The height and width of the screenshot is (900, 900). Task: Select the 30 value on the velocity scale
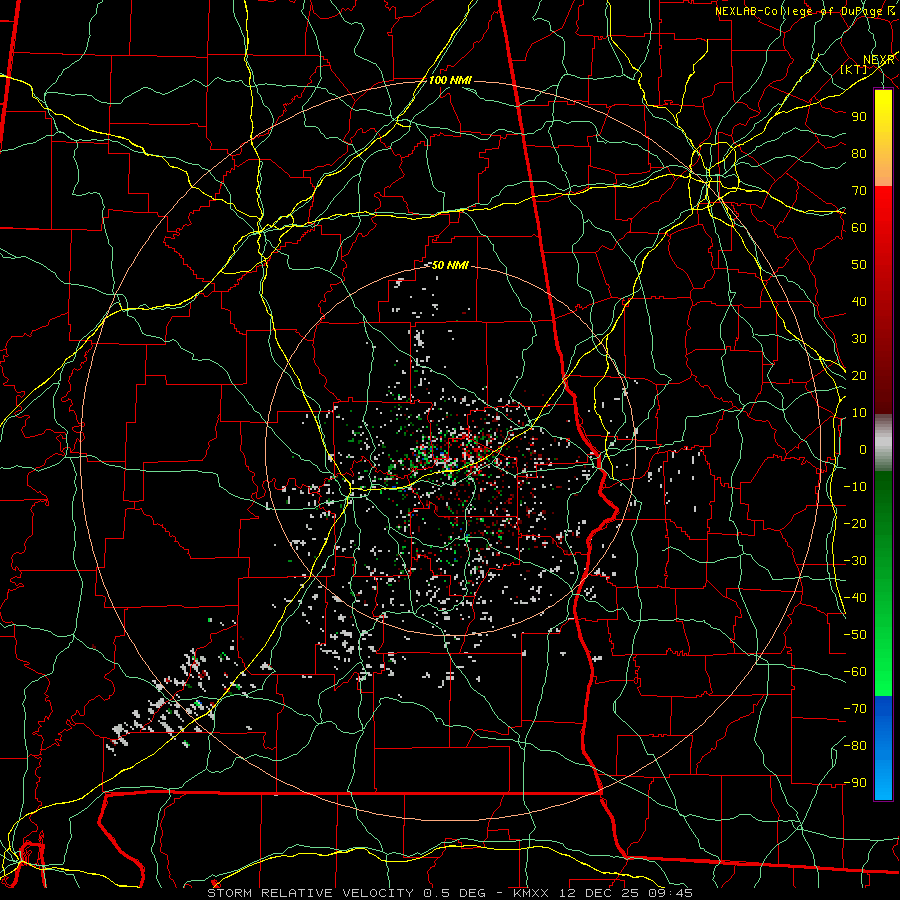coord(859,339)
